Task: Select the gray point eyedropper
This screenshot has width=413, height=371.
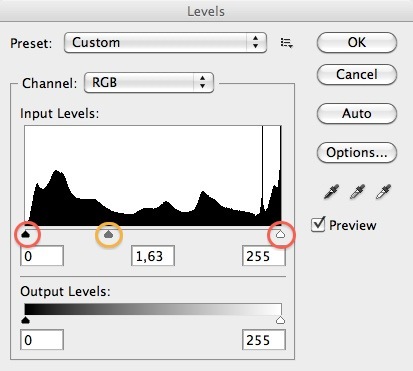Action: [357, 192]
